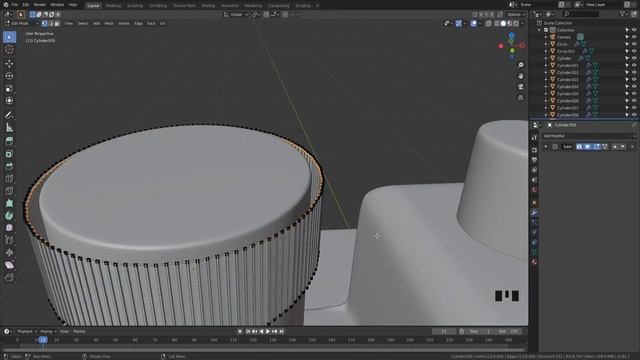Image resolution: width=640 pixels, height=360 pixels.
Task: Switch to the Modeling workspace tab
Action: pyautogui.click(x=113, y=6)
